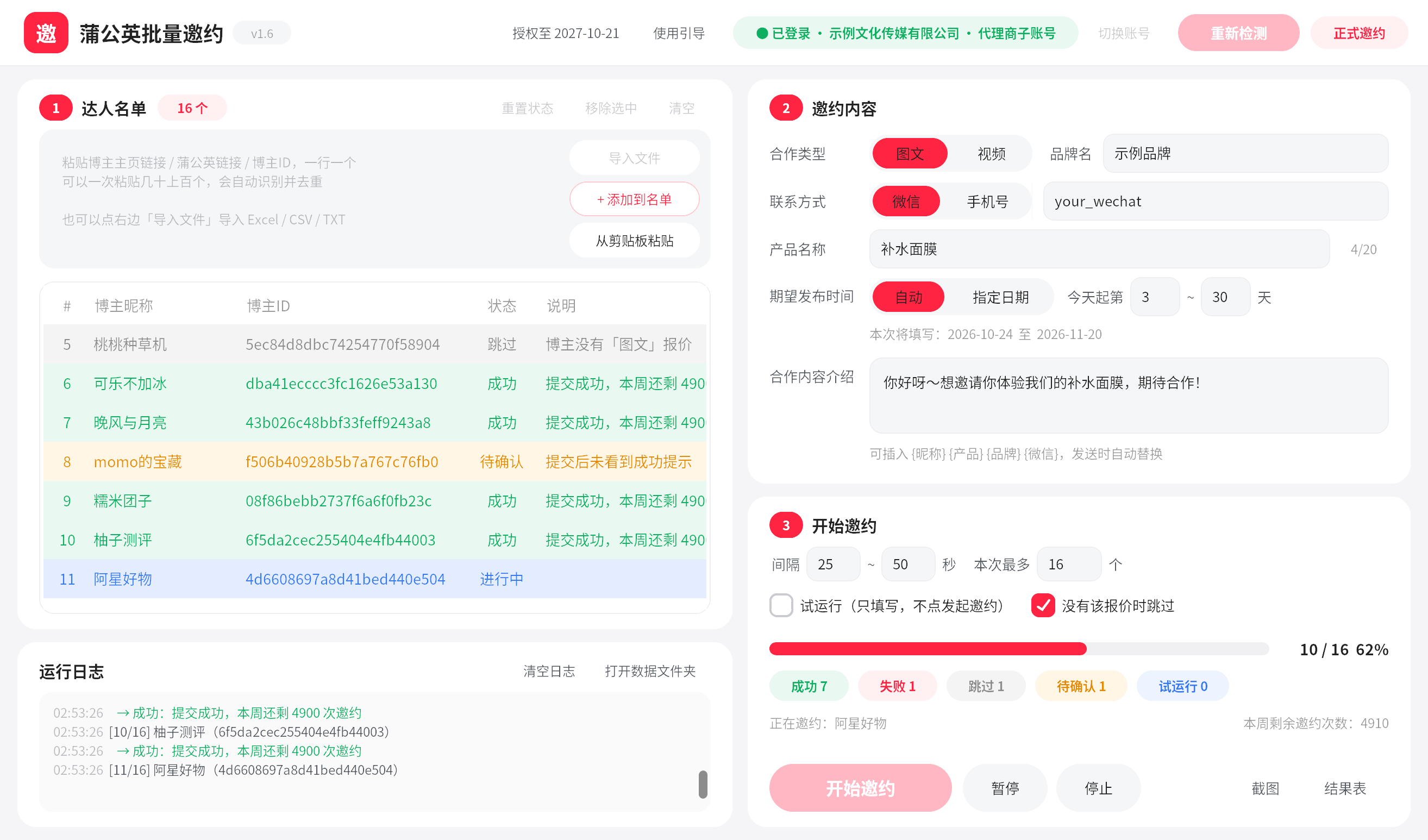
Task: Click the 合作内容介绍 text area
Action: tap(1128, 396)
